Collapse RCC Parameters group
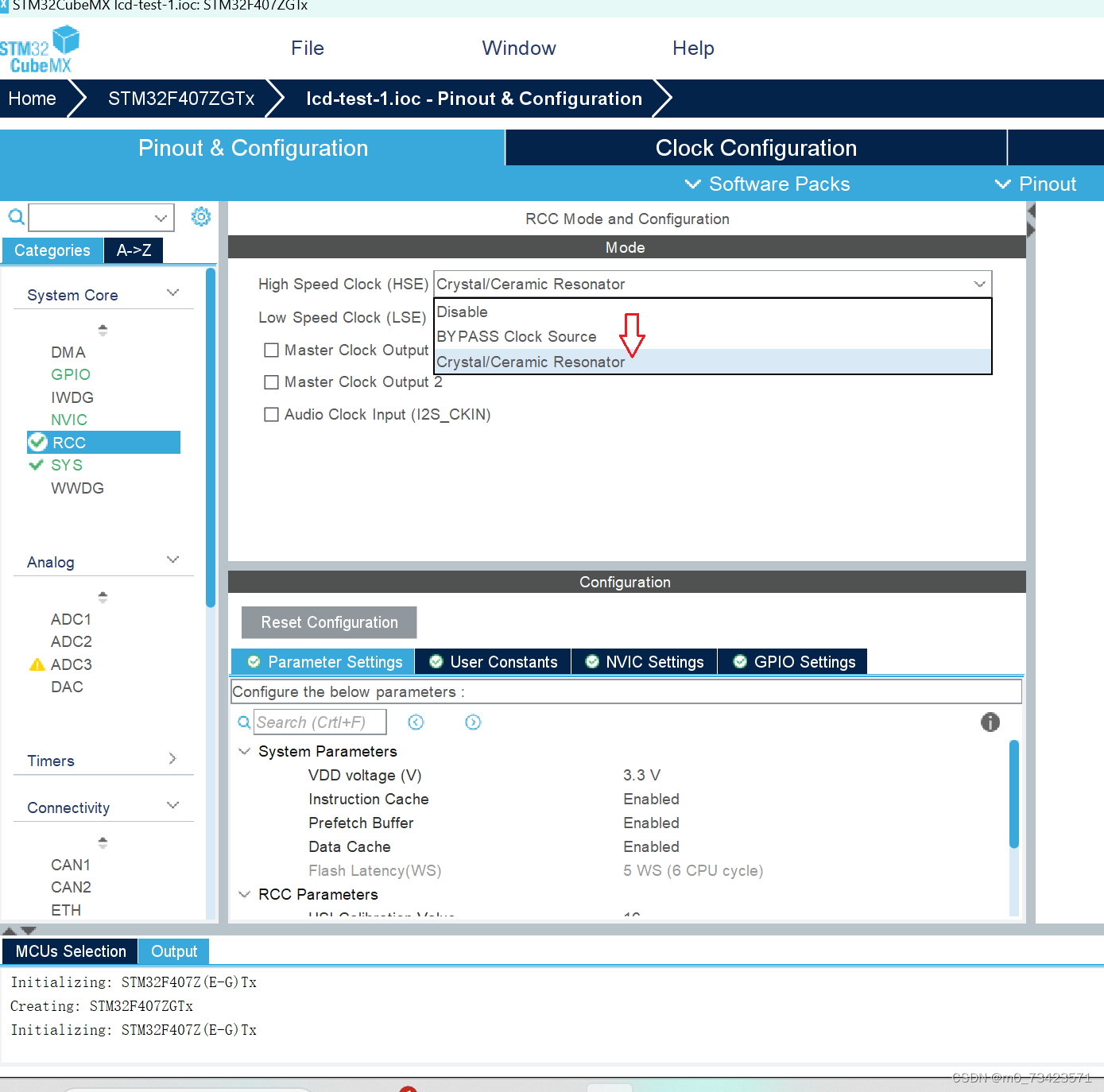Image resolution: width=1104 pixels, height=1092 pixels. (x=245, y=894)
